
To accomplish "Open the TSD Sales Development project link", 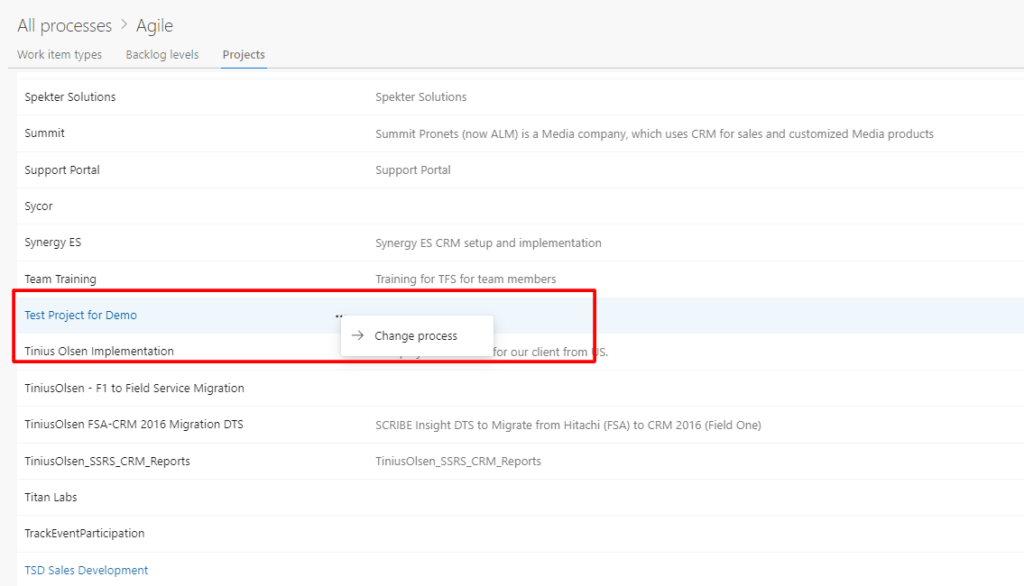I will pyautogui.click(x=86, y=570).
